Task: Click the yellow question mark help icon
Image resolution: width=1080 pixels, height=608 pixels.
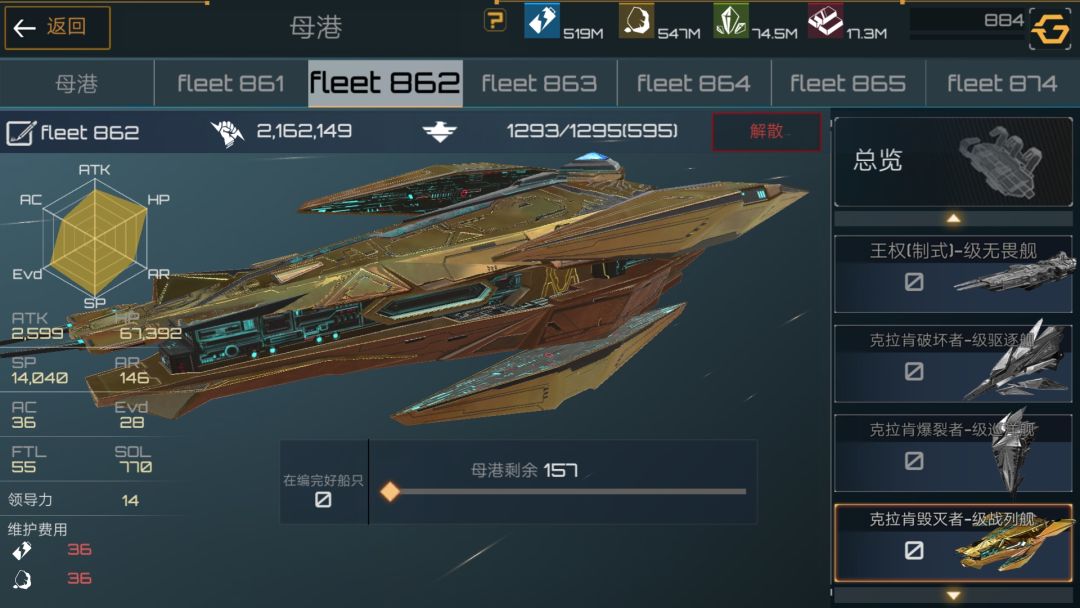Action: tap(495, 20)
